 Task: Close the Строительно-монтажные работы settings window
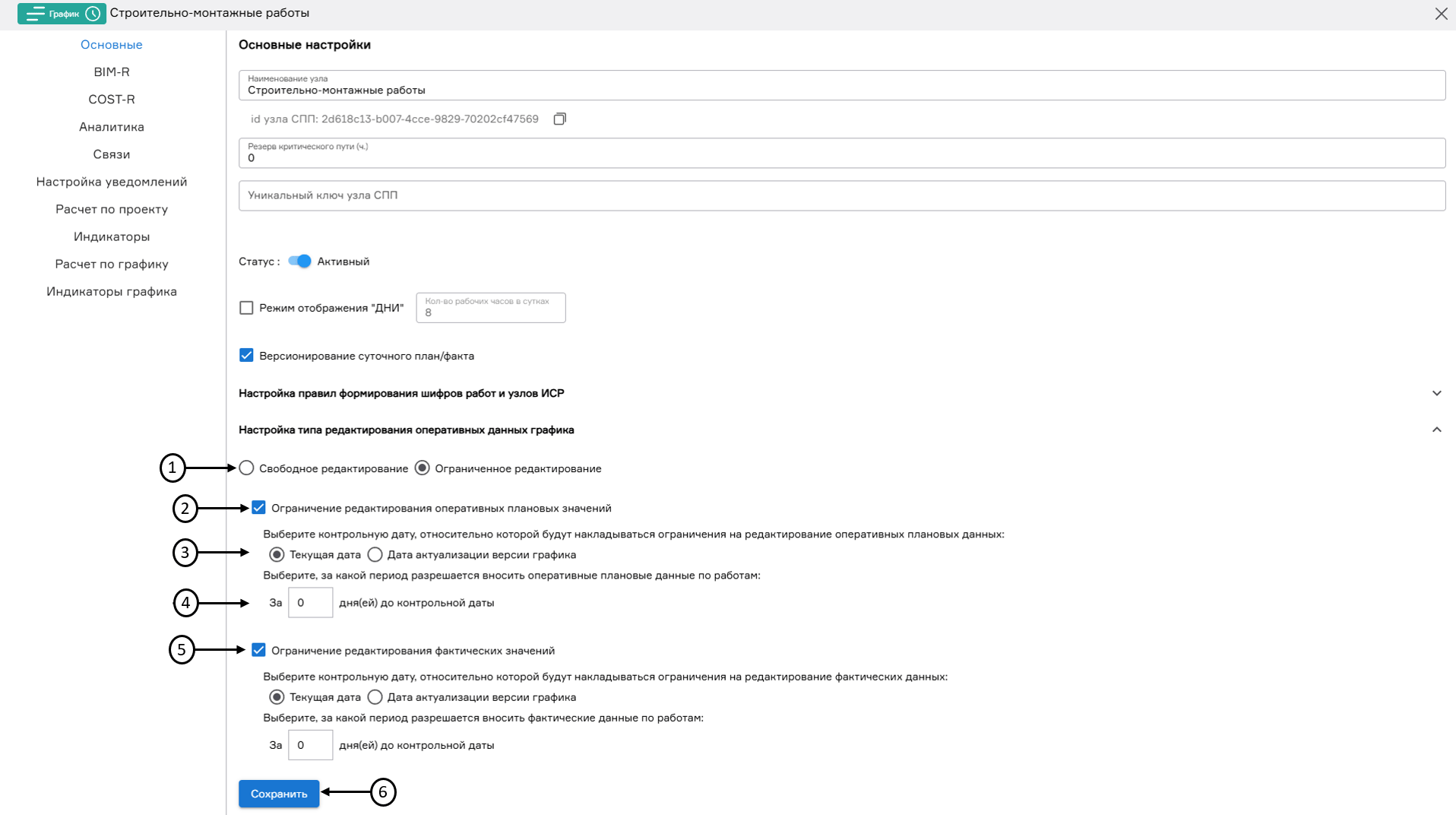pos(1440,13)
